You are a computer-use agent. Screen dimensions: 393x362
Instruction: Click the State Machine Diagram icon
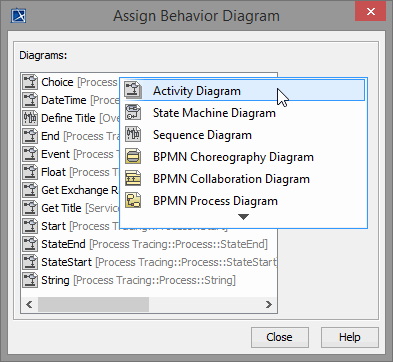pos(133,112)
